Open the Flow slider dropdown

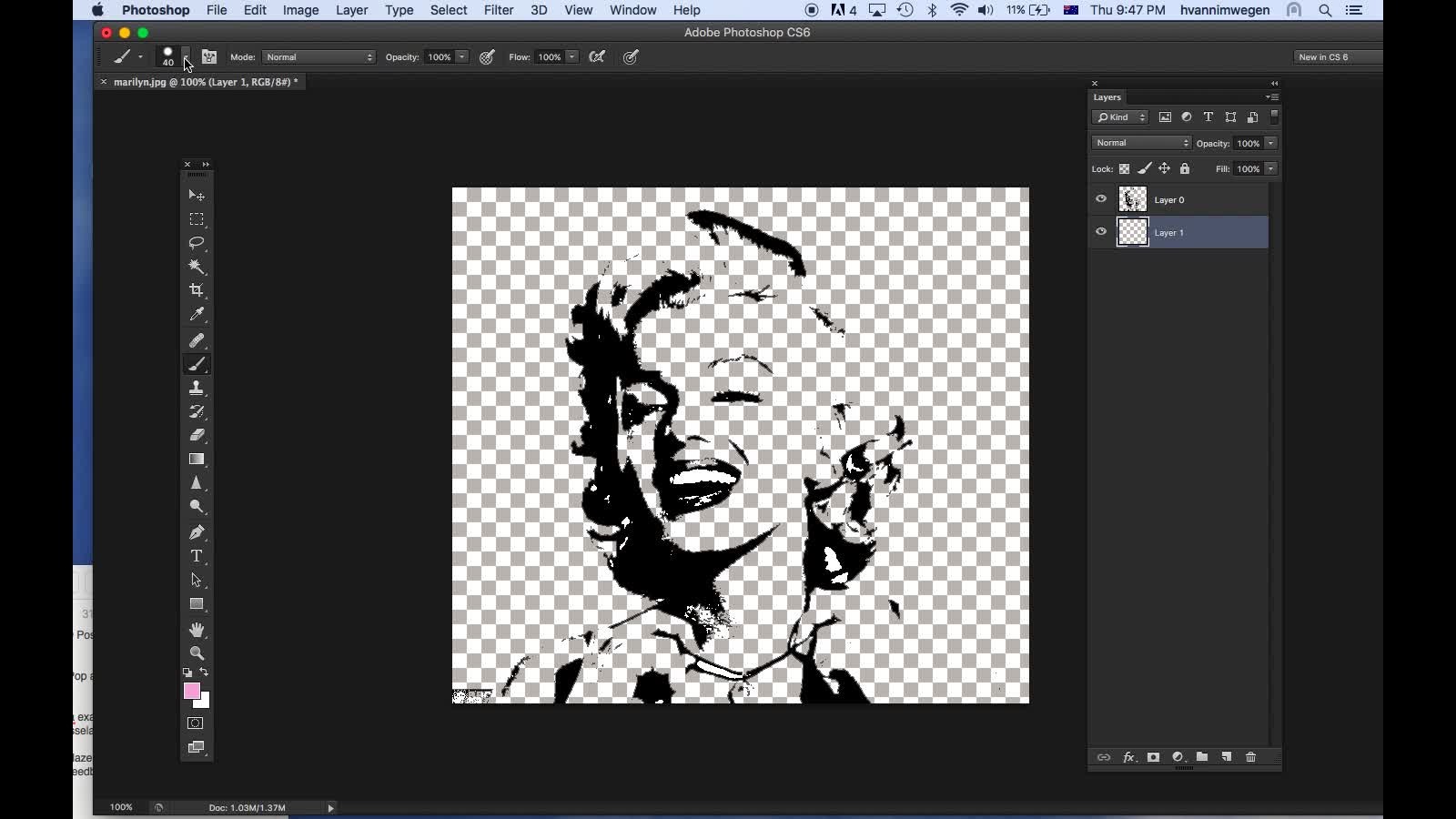(572, 57)
